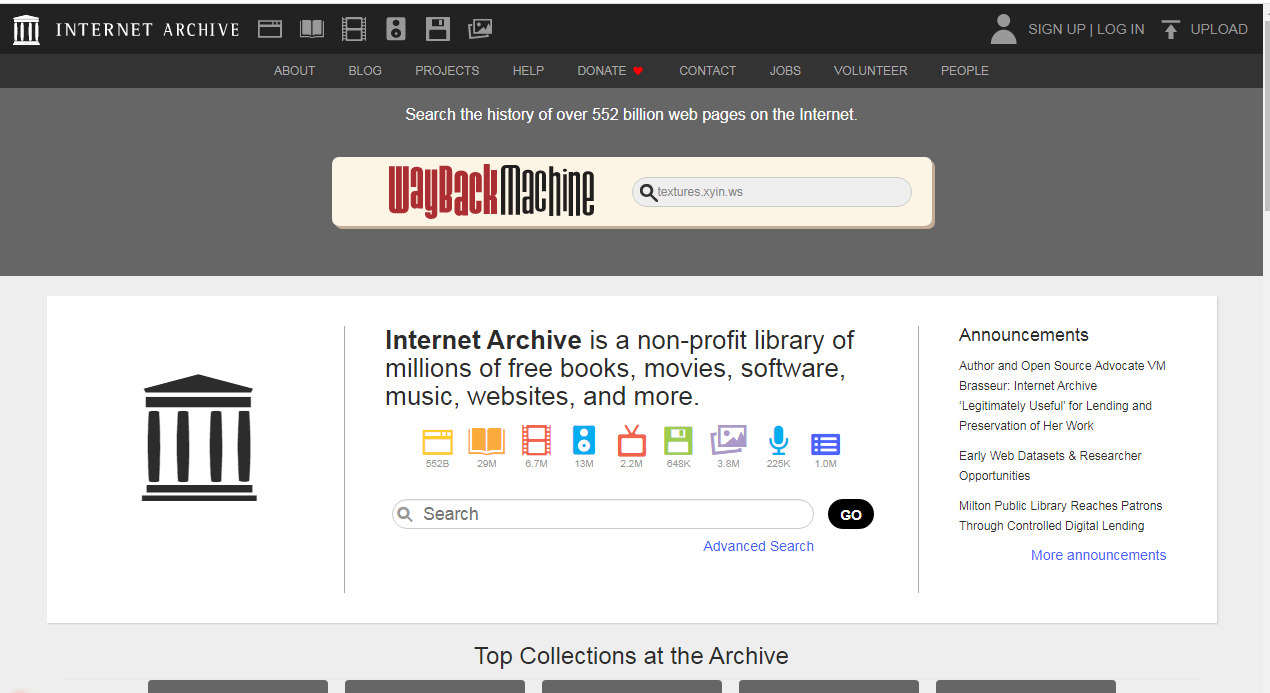Click the SIGN UP link
Screen dimensions: 1270x693
[1056, 29]
